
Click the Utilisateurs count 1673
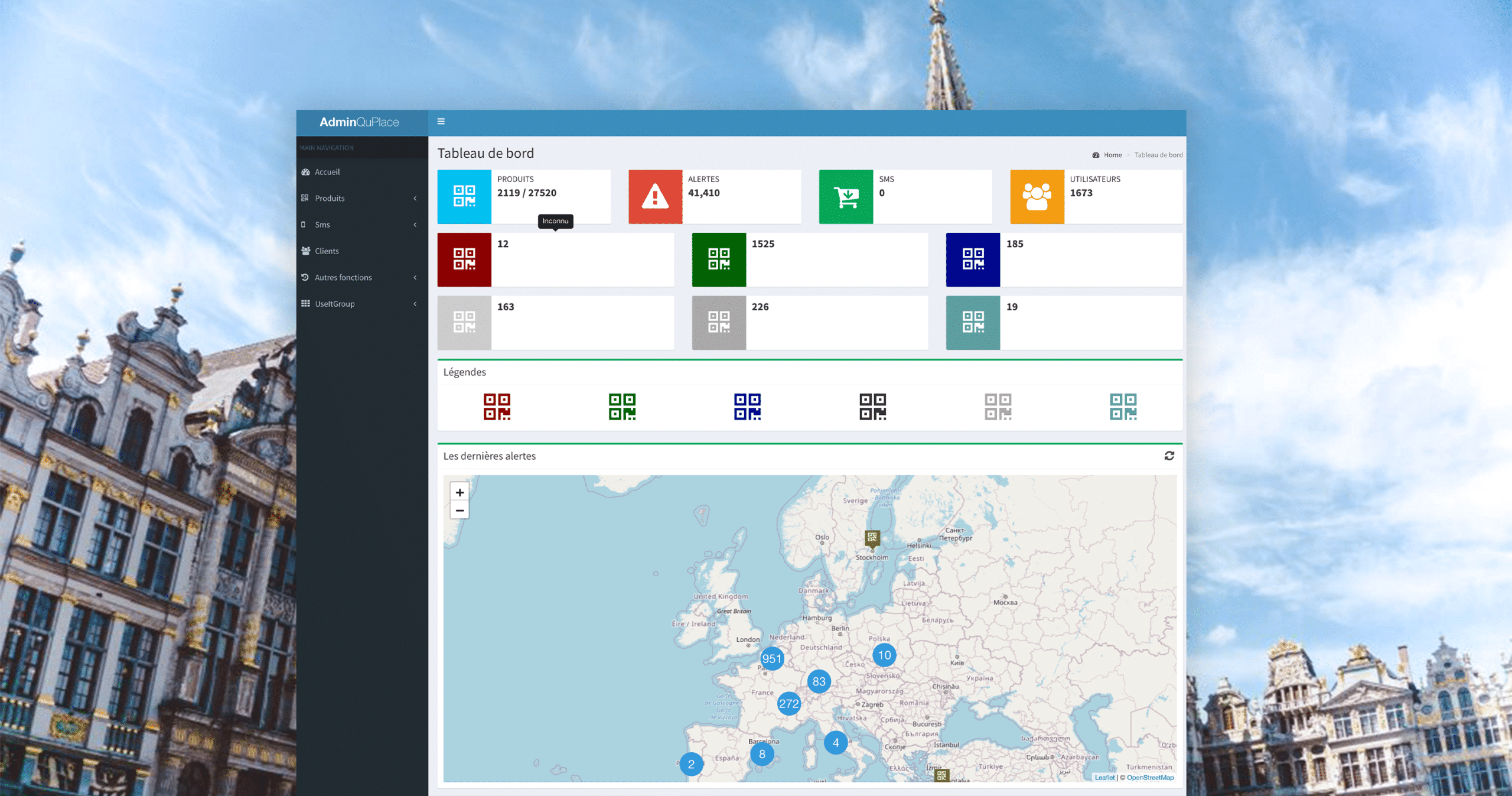tap(1081, 193)
